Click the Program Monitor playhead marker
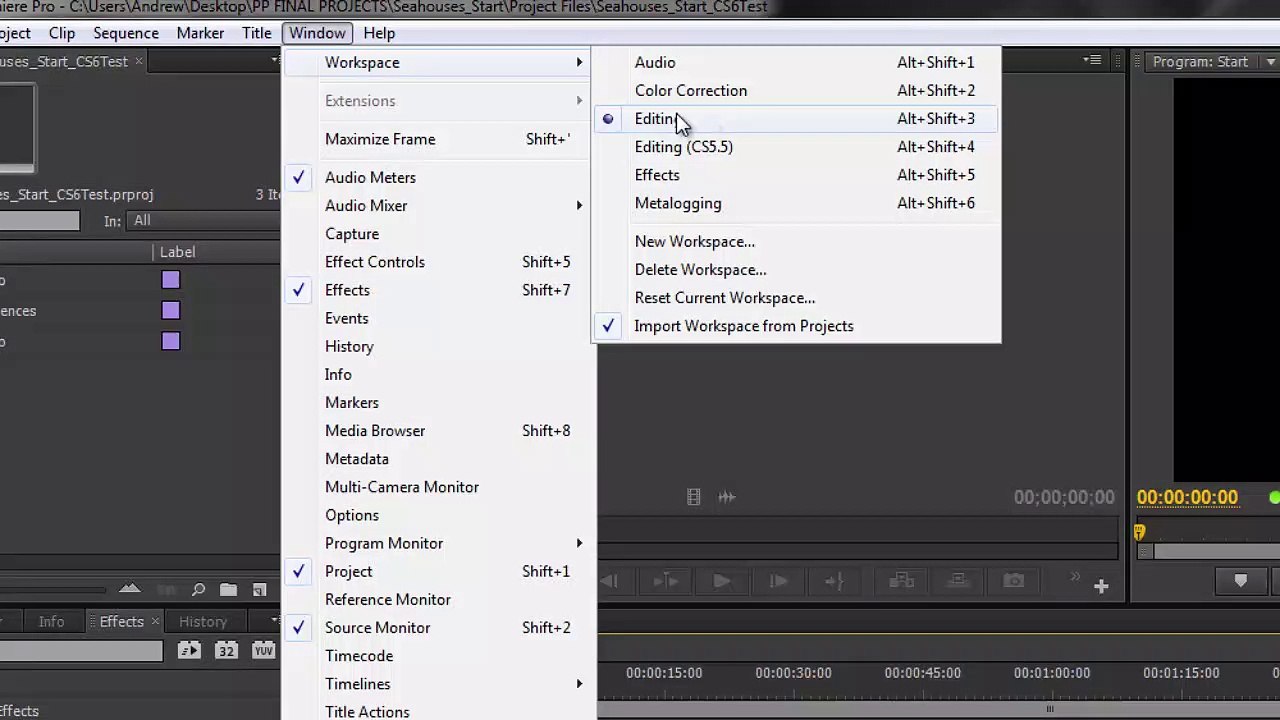 pos(1139,534)
